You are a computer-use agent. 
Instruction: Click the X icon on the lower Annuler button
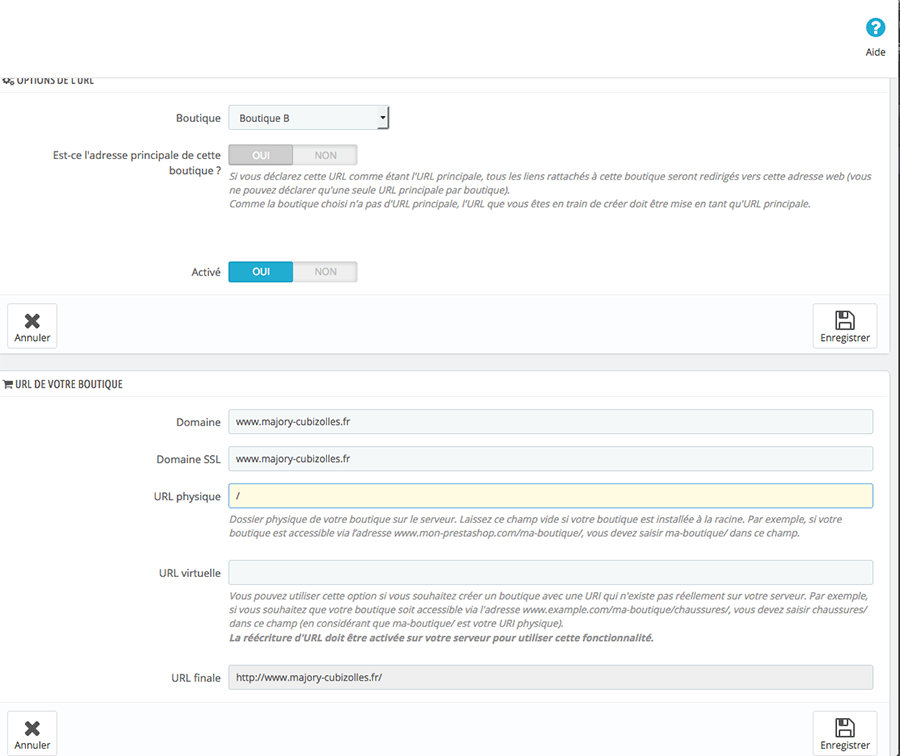tap(32, 728)
